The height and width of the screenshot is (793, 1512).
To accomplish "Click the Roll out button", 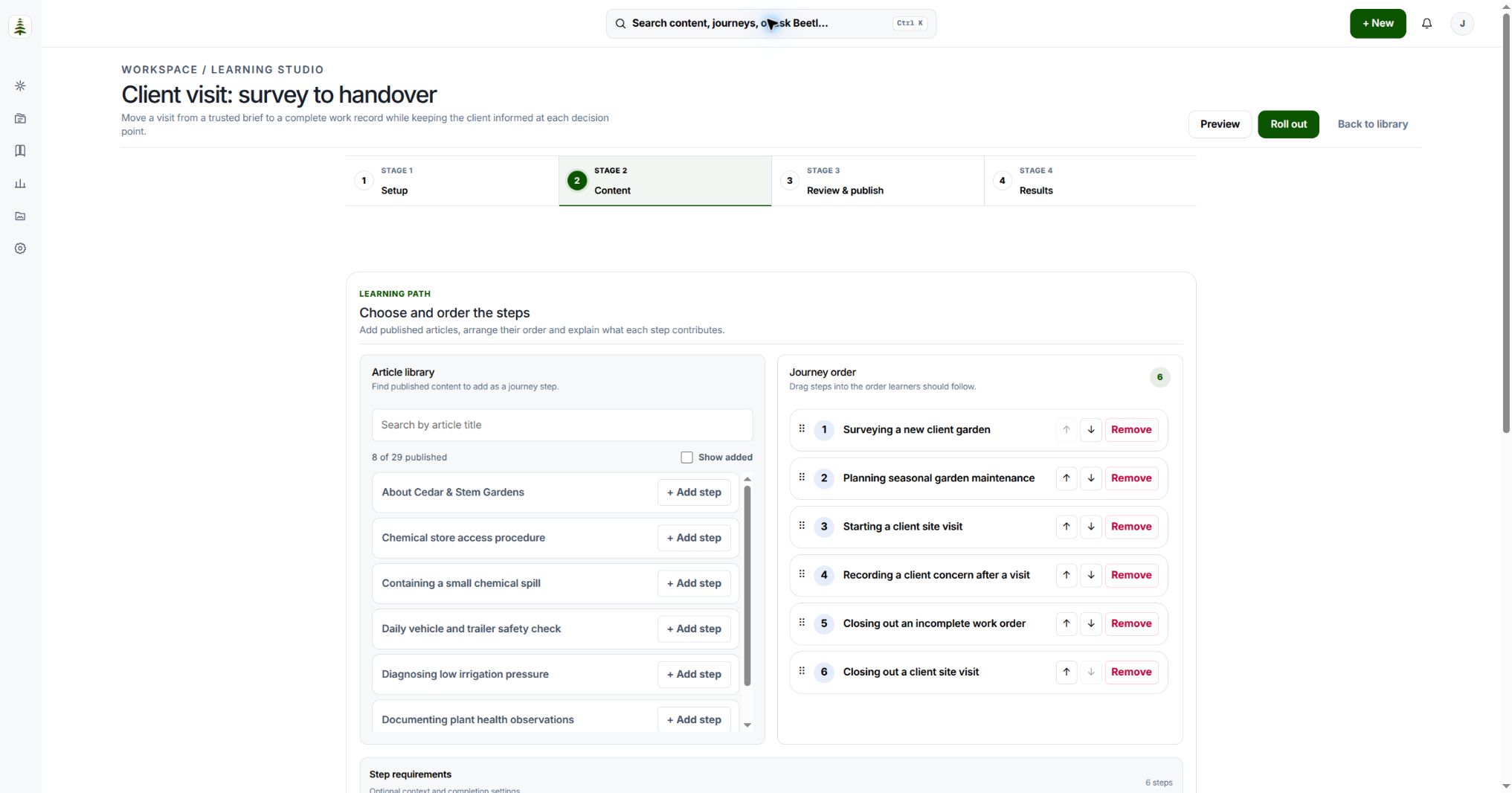I will pyautogui.click(x=1288, y=124).
